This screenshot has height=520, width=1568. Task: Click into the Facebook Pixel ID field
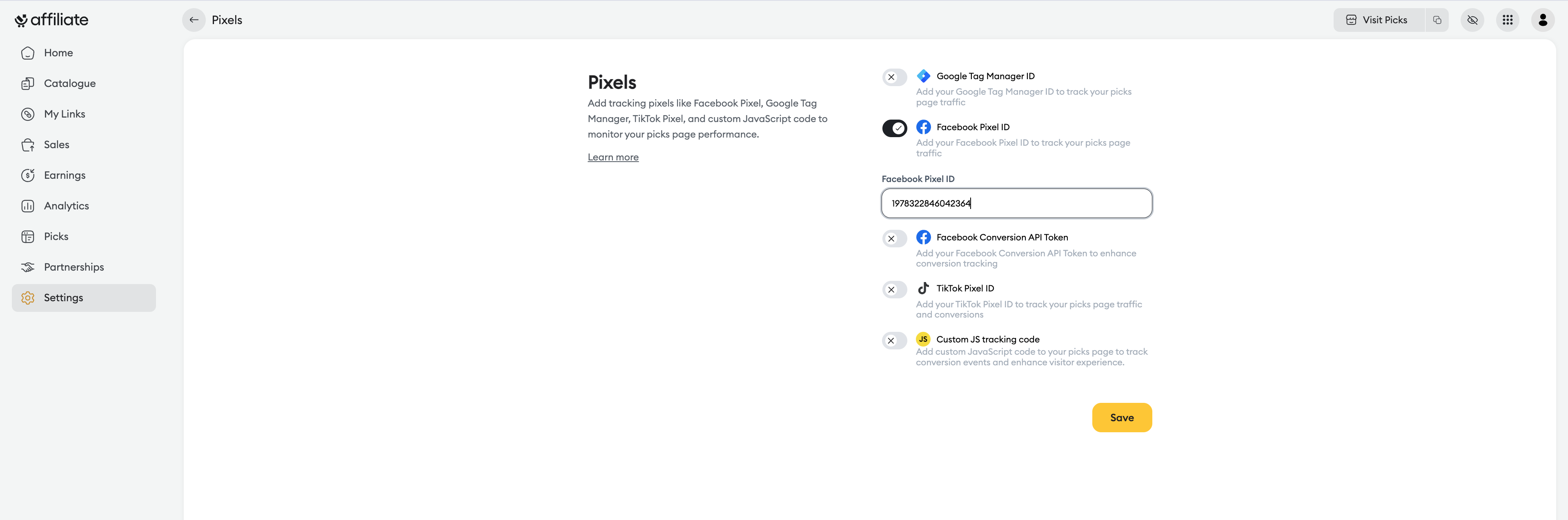pos(1016,203)
